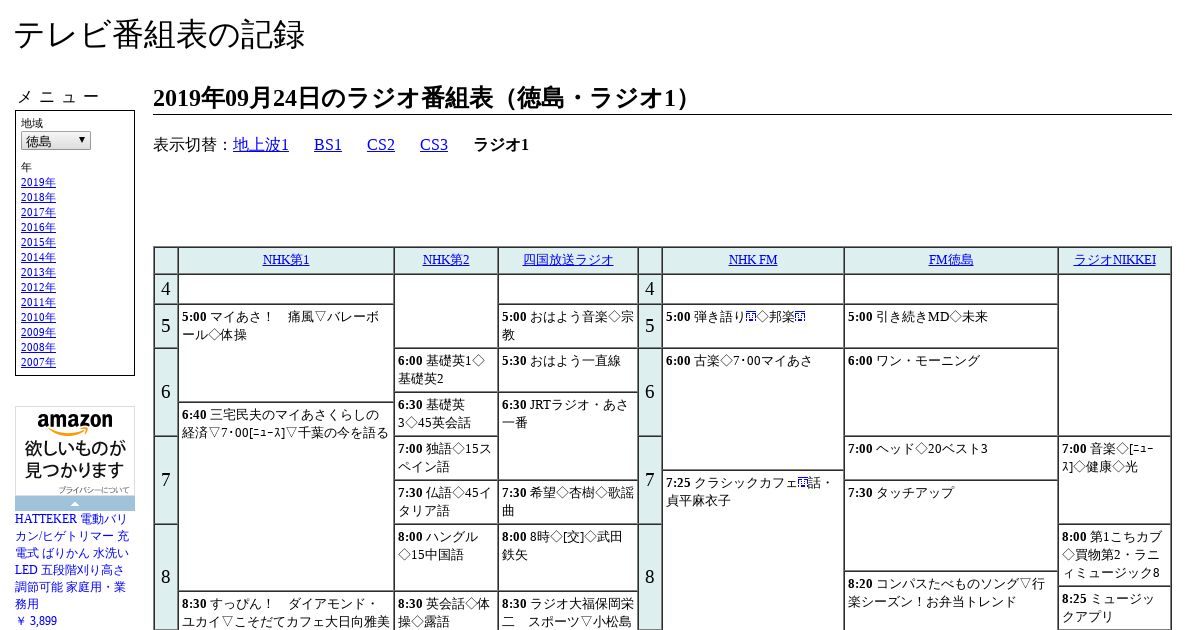The height and width of the screenshot is (630, 1200).
Task: Open the ラジオNIKKEI channel header link
Action: tap(1115, 260)
